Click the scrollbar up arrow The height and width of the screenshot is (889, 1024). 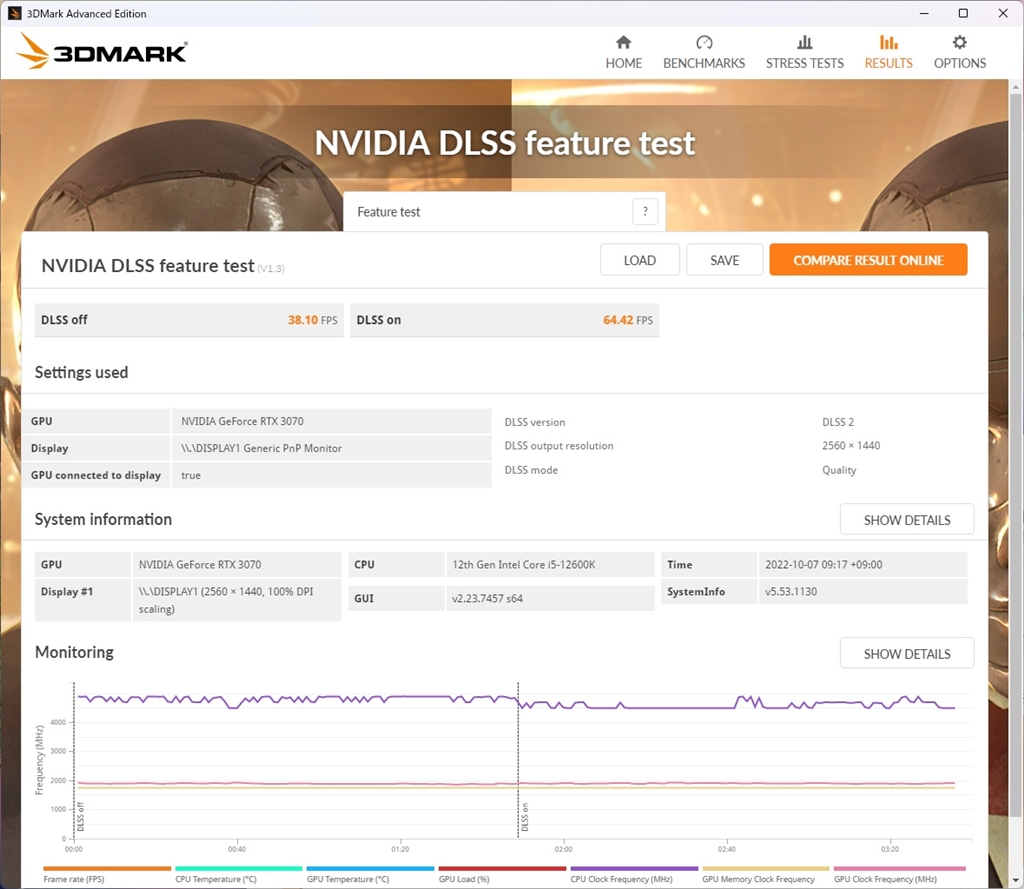1015,87
